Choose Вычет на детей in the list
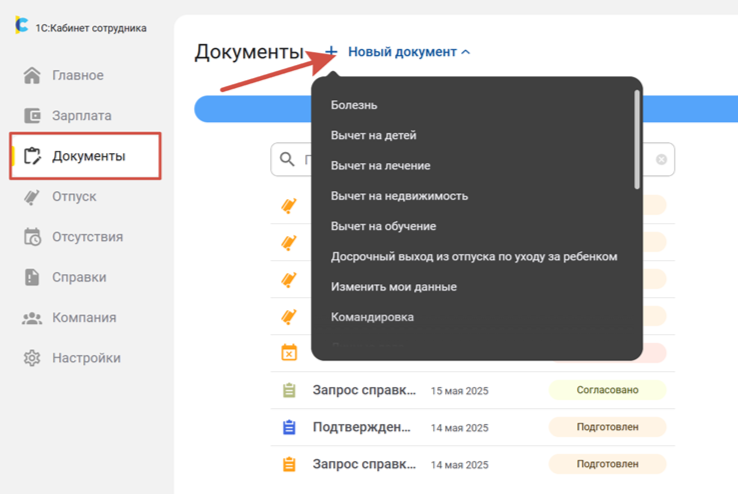This screenshot has width=738, height=494. pyautogui.click(x=373, y=135)
